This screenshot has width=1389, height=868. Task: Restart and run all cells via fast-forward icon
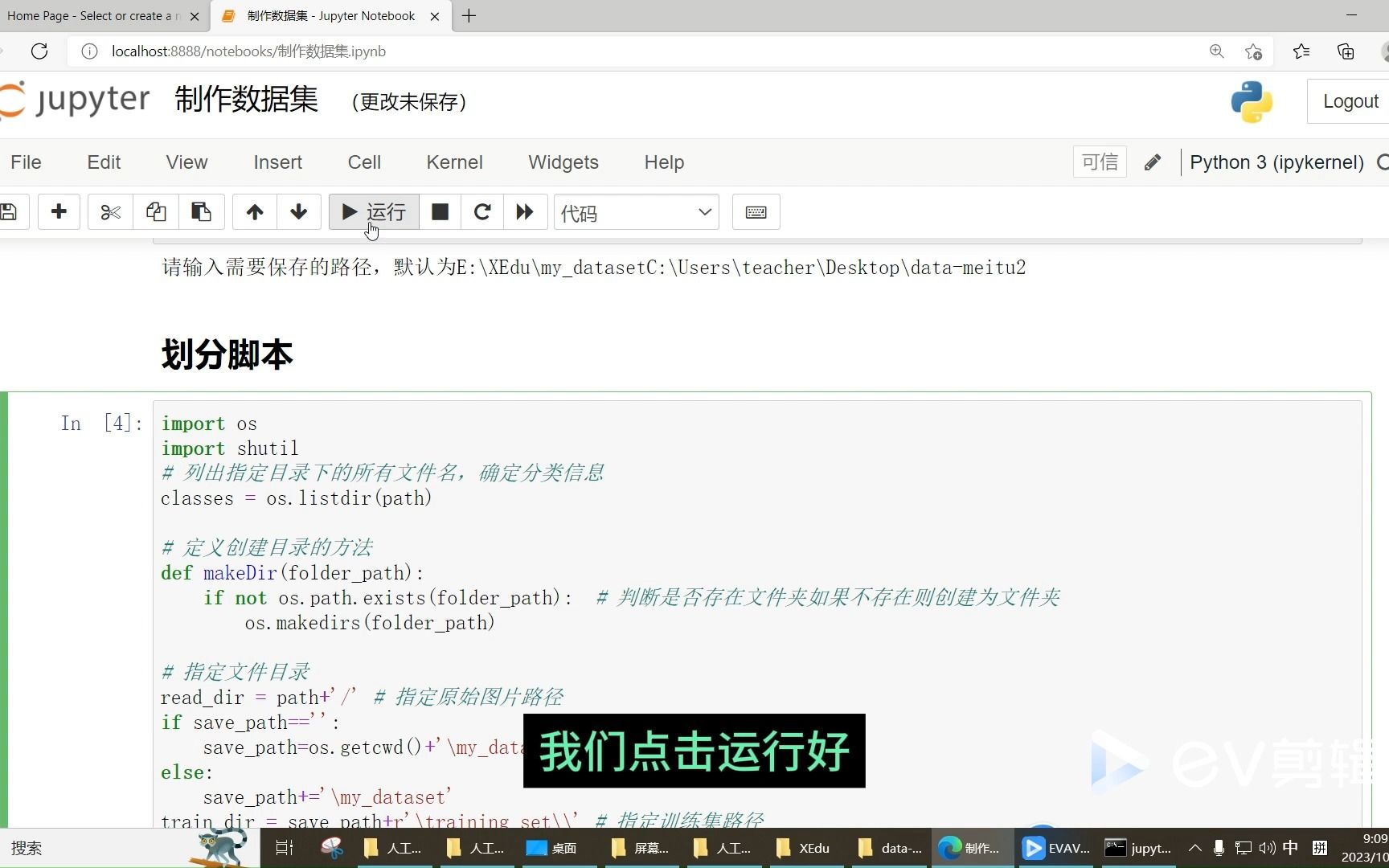[524, 211]
